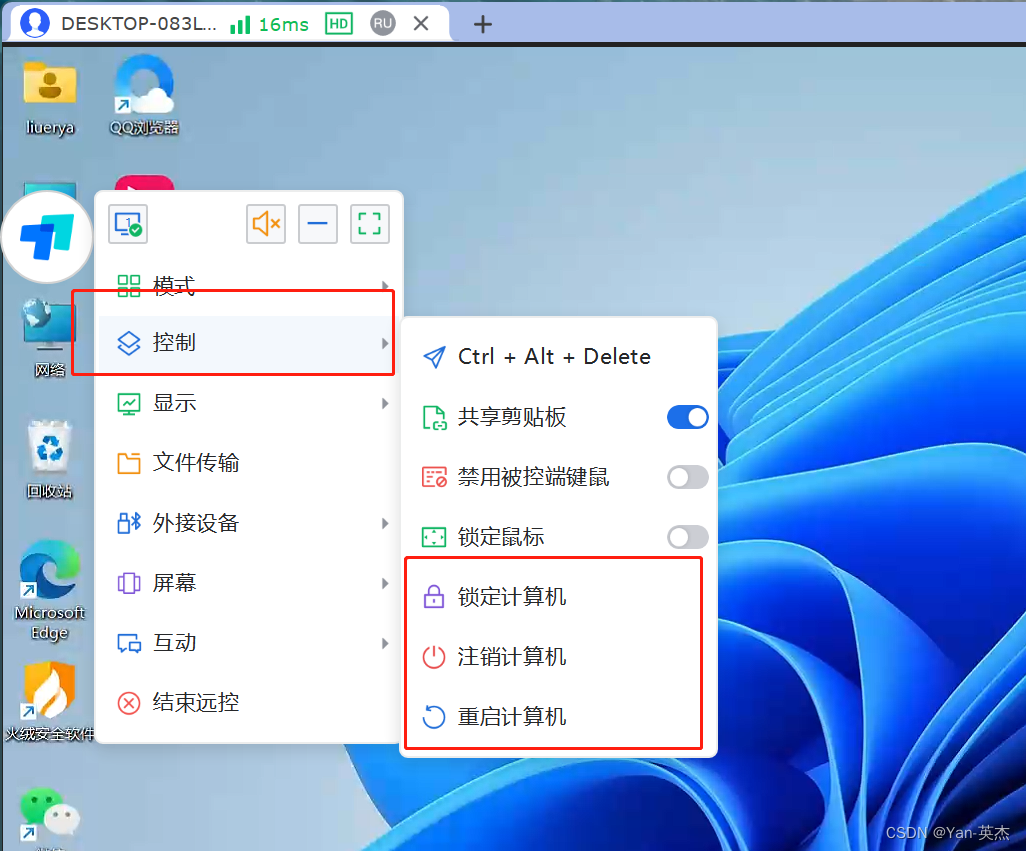Image resolution: width=1026 pixels, height=851 pixels.
Task: Expand the 屏幕 submenu arrow
Action: pos(385,583)
